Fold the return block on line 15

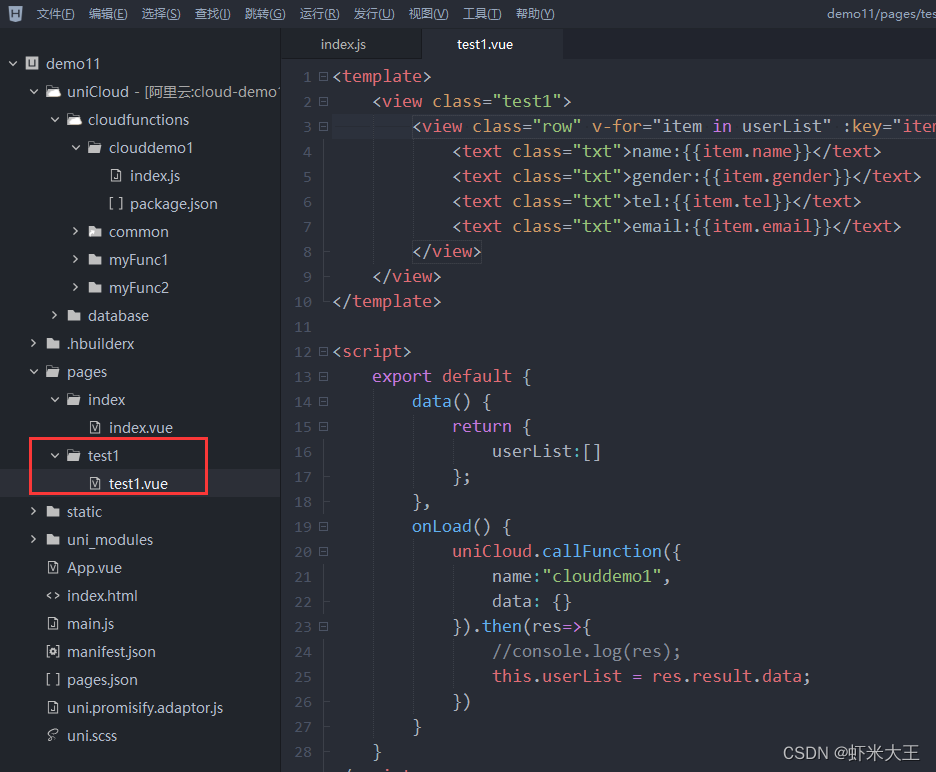(x=324, y=427)
